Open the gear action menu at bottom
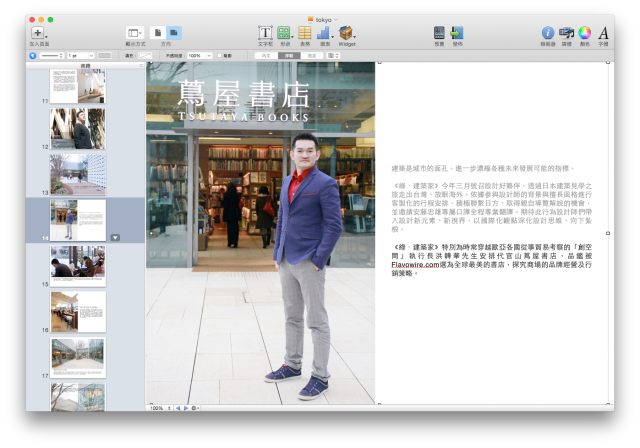This screenshot has height=448, width=640. [x=194, y=408]
